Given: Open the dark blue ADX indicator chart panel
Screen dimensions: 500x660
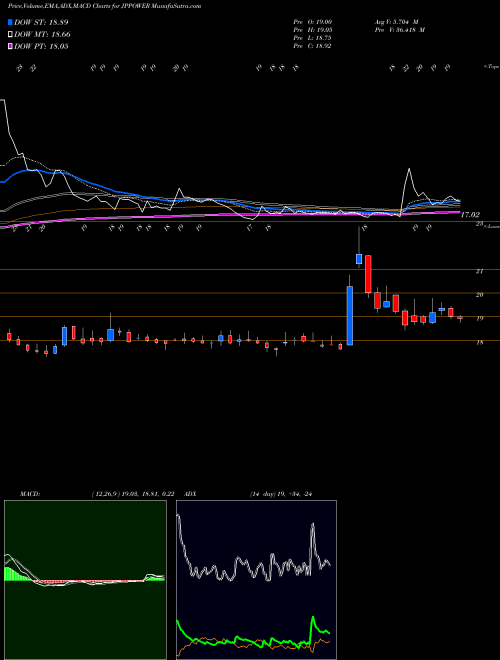Looking at the screenshot, I should (x=256, y=580).
